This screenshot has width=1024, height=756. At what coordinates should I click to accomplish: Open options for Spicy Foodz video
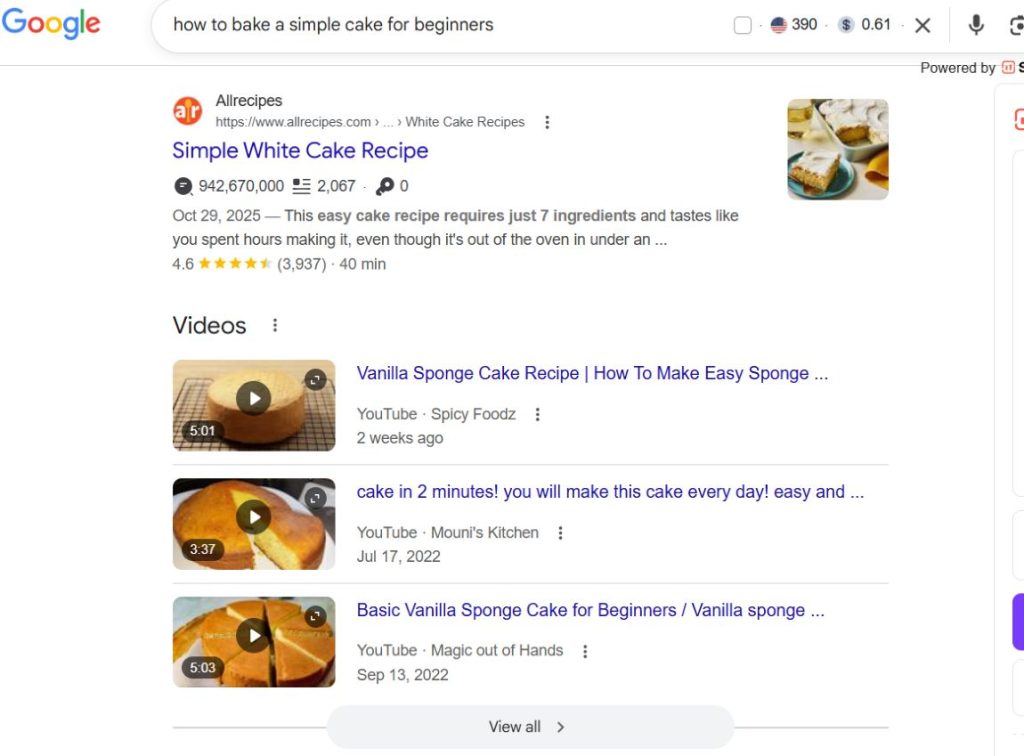click(538, 414)
